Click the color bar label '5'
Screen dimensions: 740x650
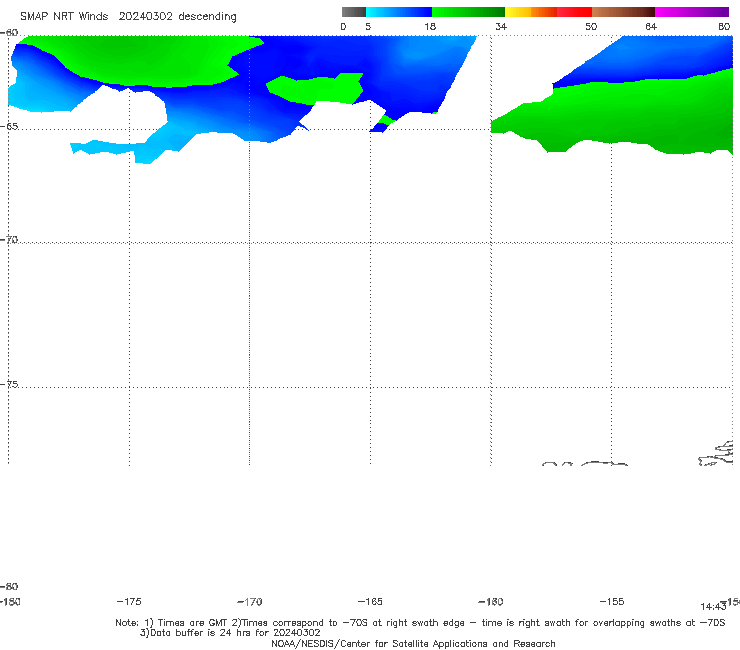(368, 26)
